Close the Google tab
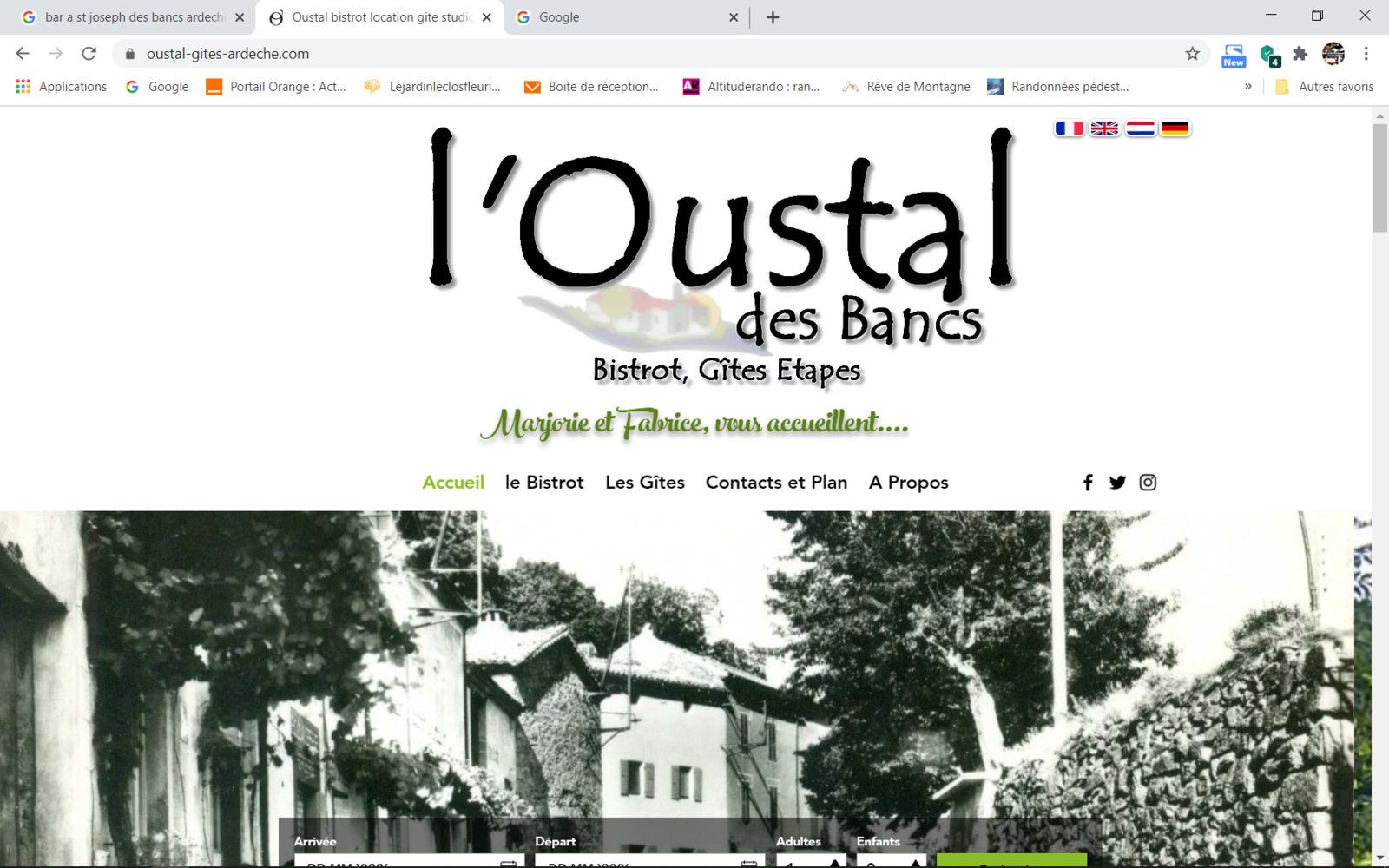The width and height of the screenshot is (1389, 868). tap(734, 17)
